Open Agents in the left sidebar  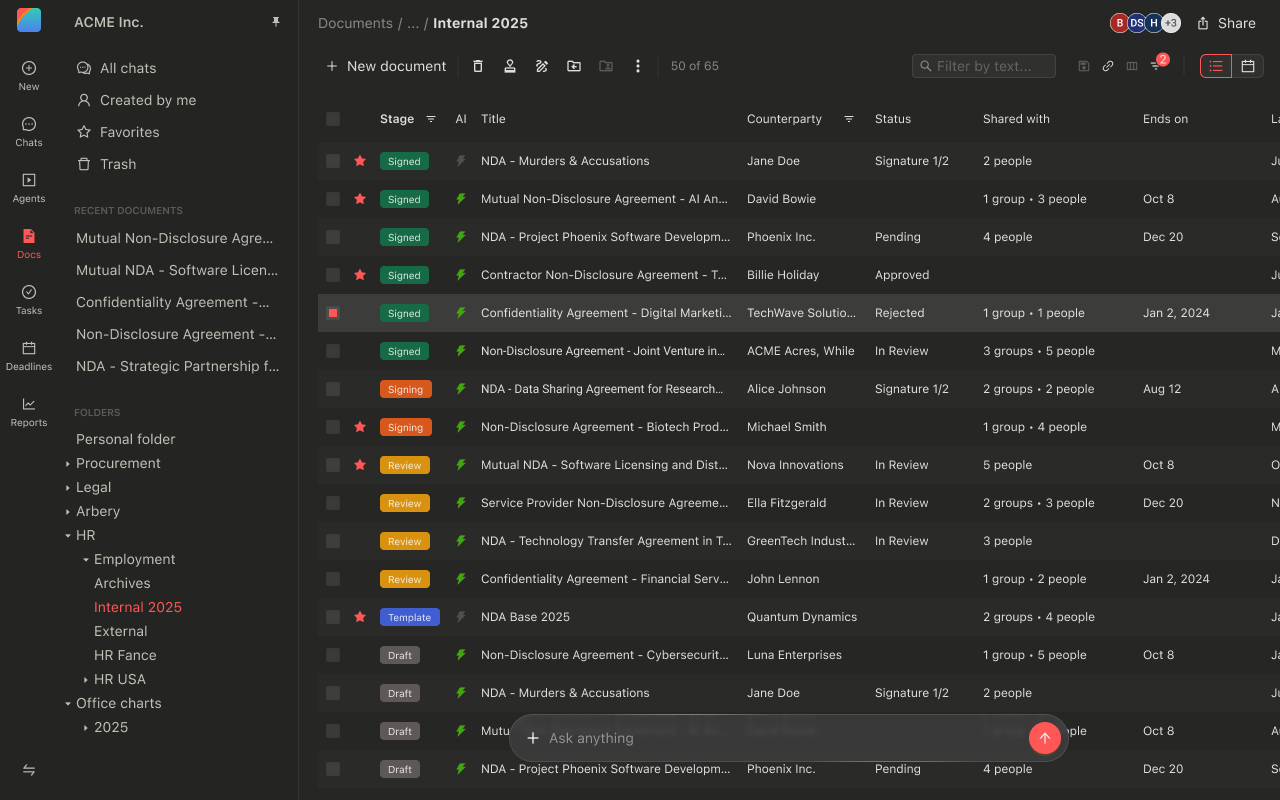[x=29, y=187]
